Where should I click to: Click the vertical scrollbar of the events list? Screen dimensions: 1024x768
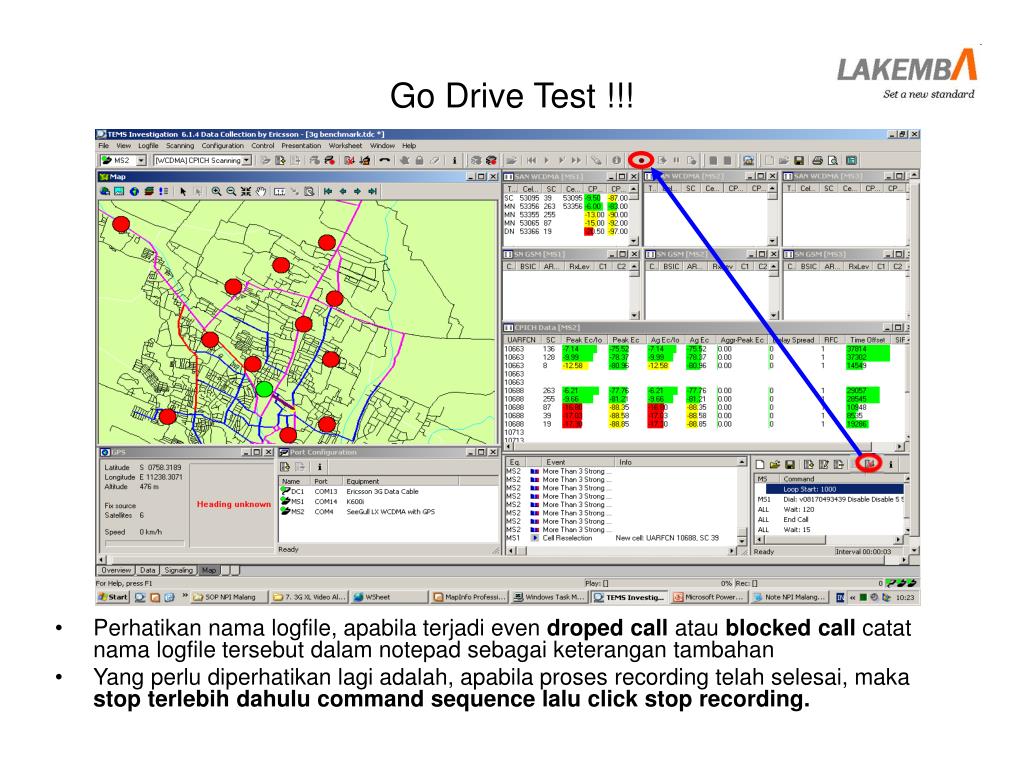click(x=742, y=500)
